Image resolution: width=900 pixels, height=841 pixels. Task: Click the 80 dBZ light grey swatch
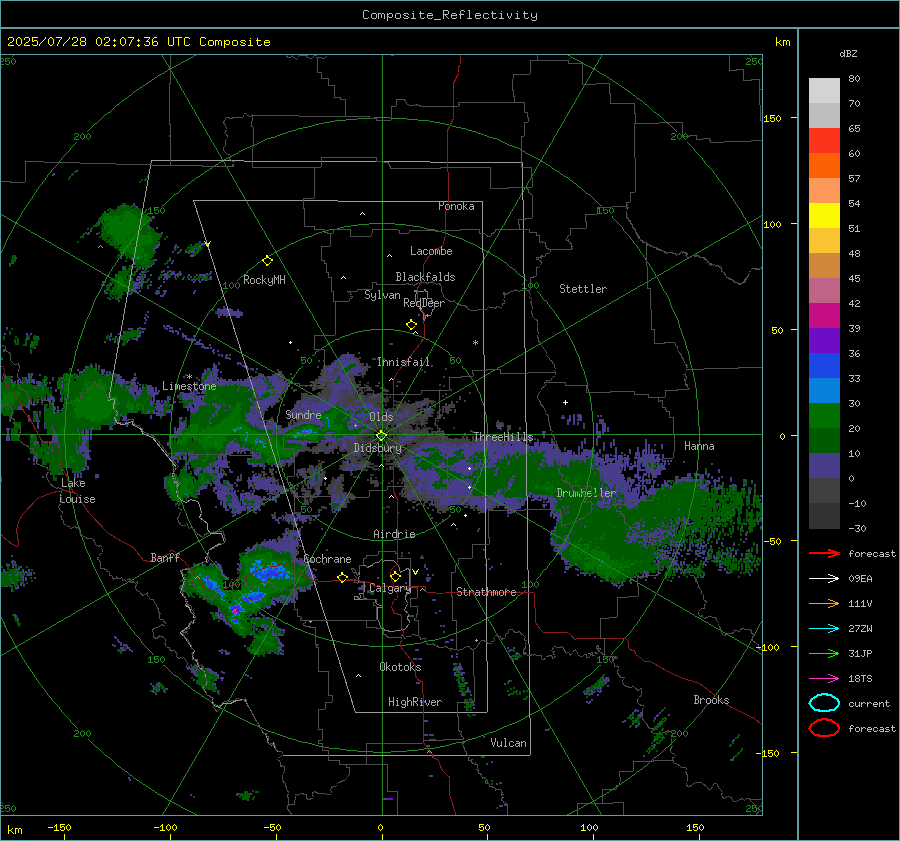tap(824, 91)
